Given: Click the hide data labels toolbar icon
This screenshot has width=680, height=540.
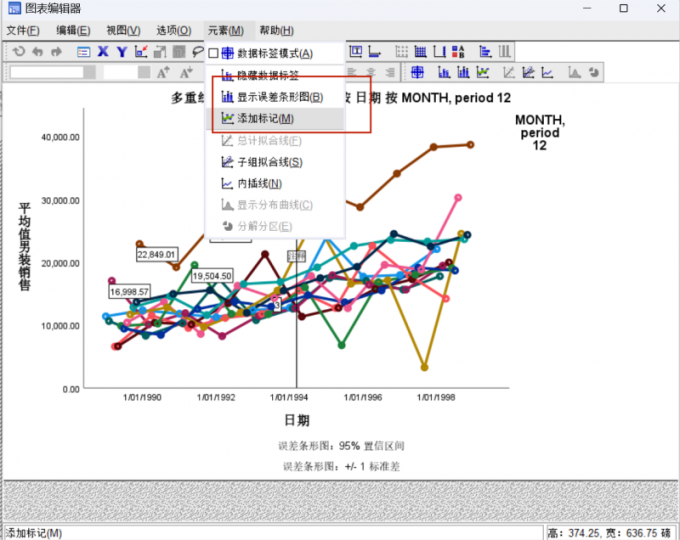Looking at the screenshot, I should tap(444, 72).
